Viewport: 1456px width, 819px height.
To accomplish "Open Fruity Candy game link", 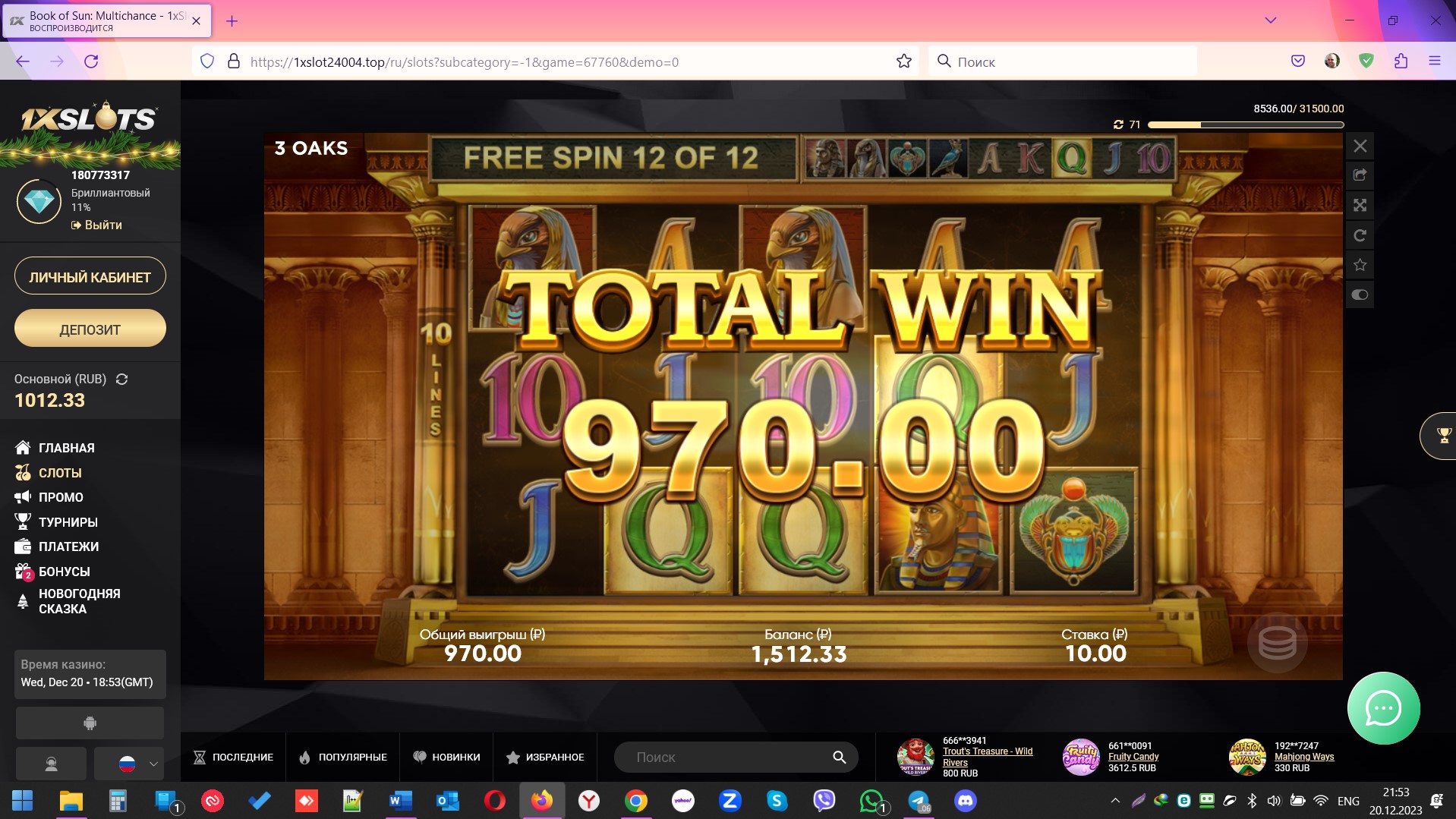I will click(1133, 757).
